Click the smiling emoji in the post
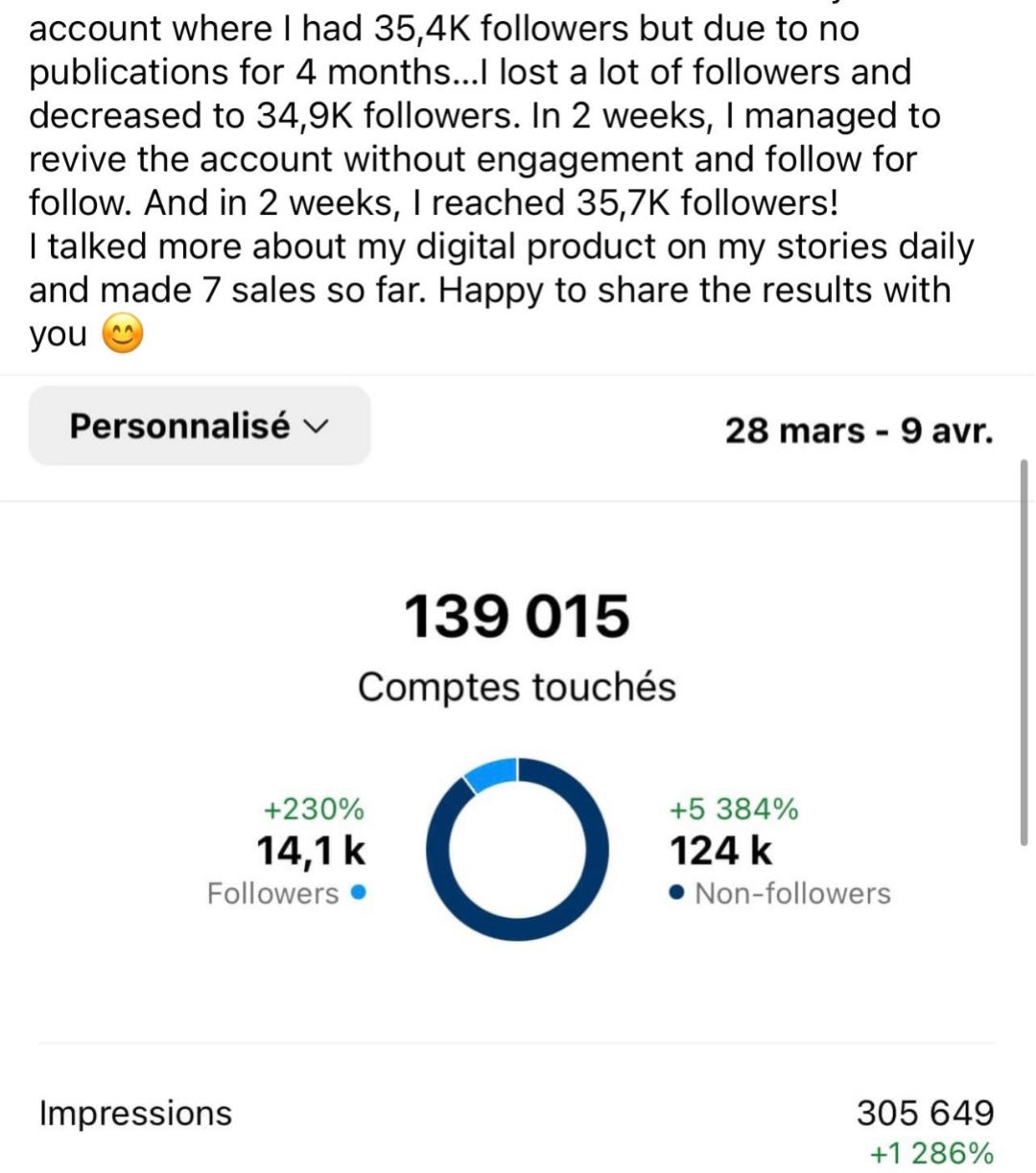The height and width of the screenshot is (1173, 1036). [x=122, y=335]
